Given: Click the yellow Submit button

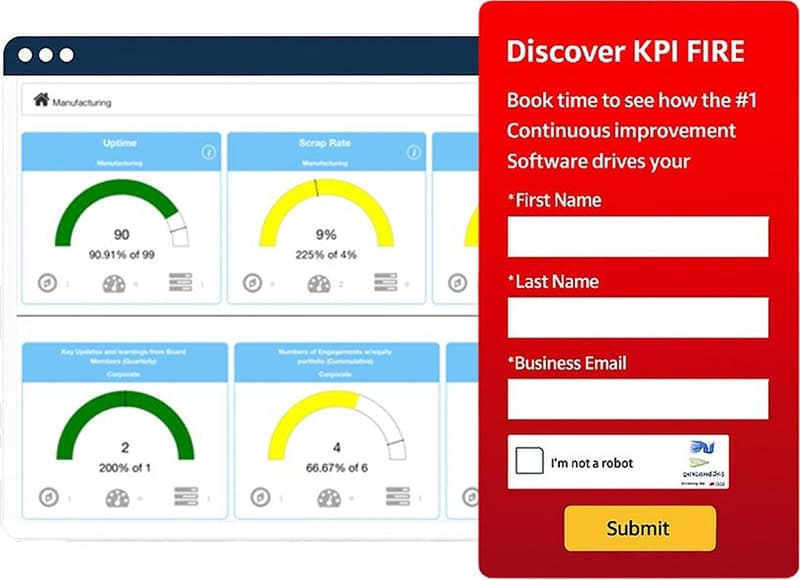Looking at the screenshot, I should point(640,528).
